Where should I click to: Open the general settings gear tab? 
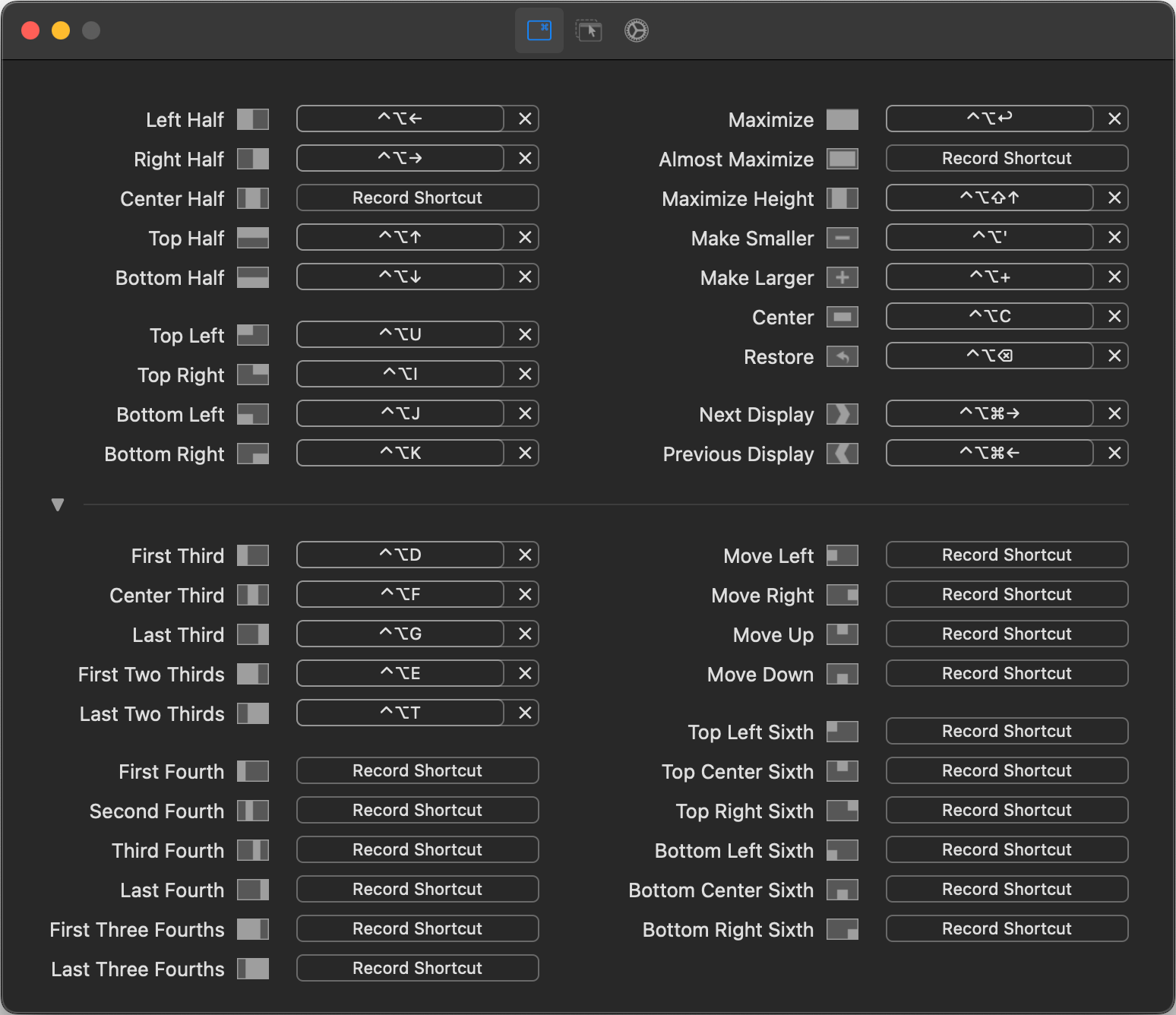coord(637,30)
